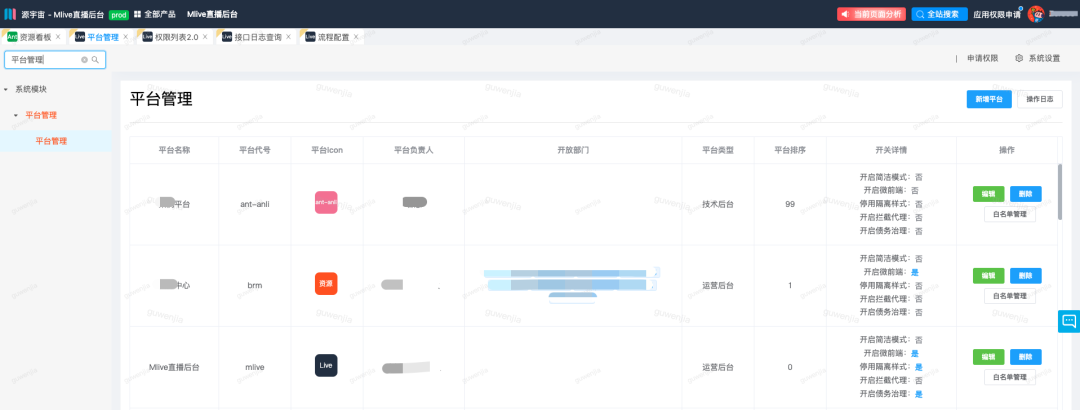Edit the mlive platform row
The width and height of the screenshot is (1080, 410).
coord(988,357)
